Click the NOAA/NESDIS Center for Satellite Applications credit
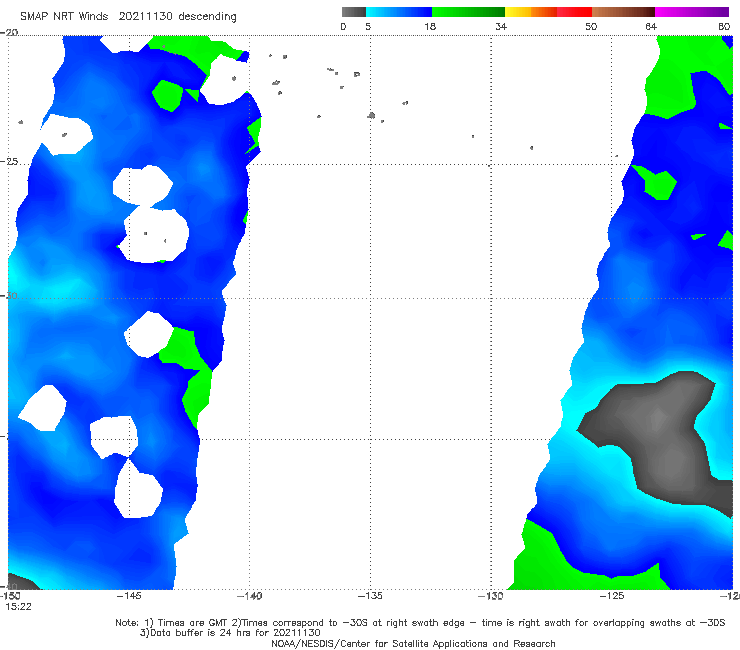Viewport: 740px width, 650px height. point(413,644)
